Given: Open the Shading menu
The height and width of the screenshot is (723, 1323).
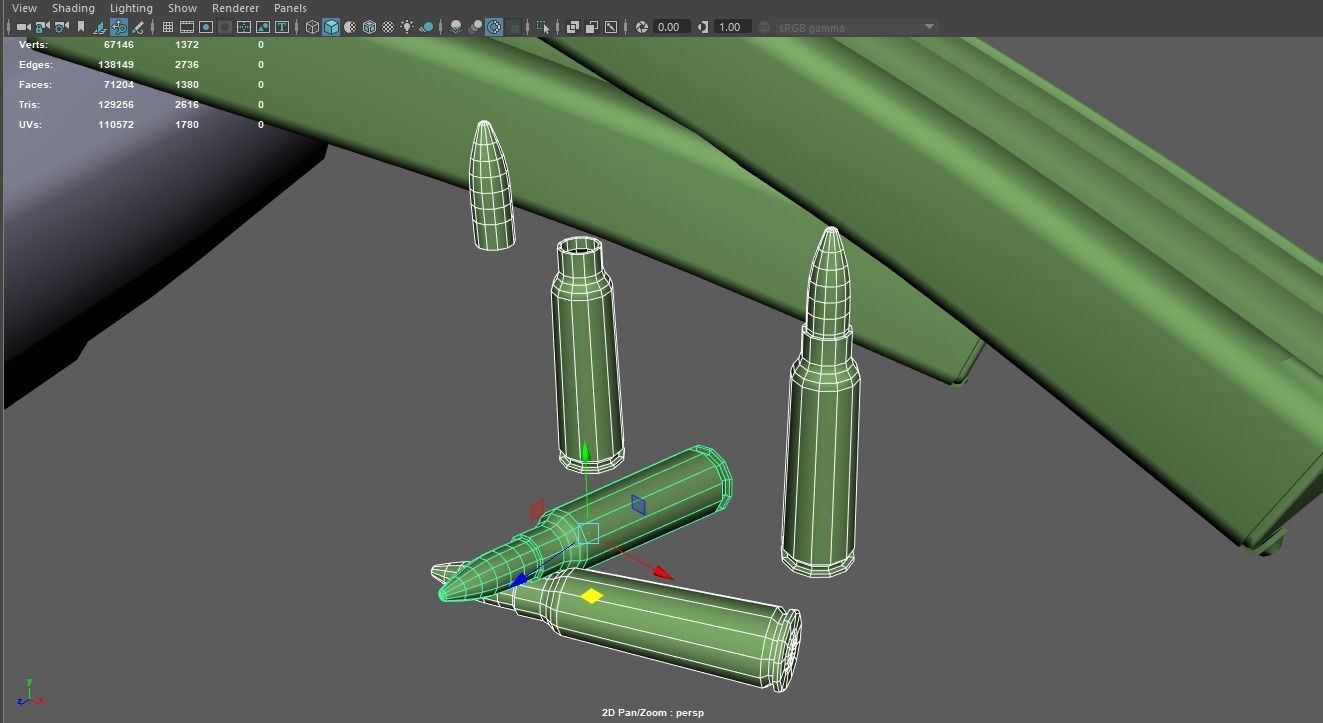Looking at the screenshot, I should coord(73,8).
